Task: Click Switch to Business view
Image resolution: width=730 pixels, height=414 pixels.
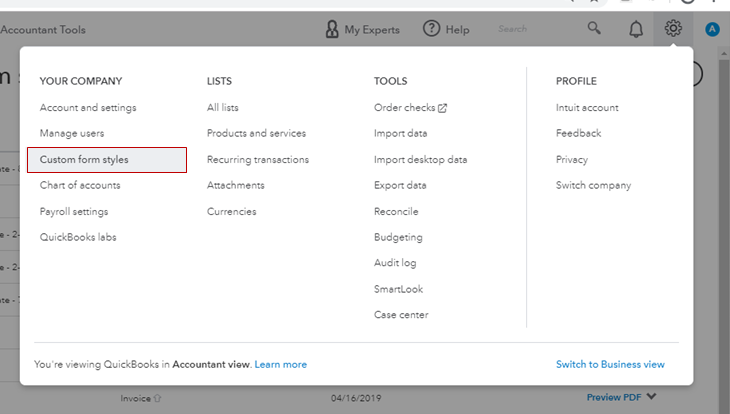Action: pyautogui.click(x=610, y=365)
